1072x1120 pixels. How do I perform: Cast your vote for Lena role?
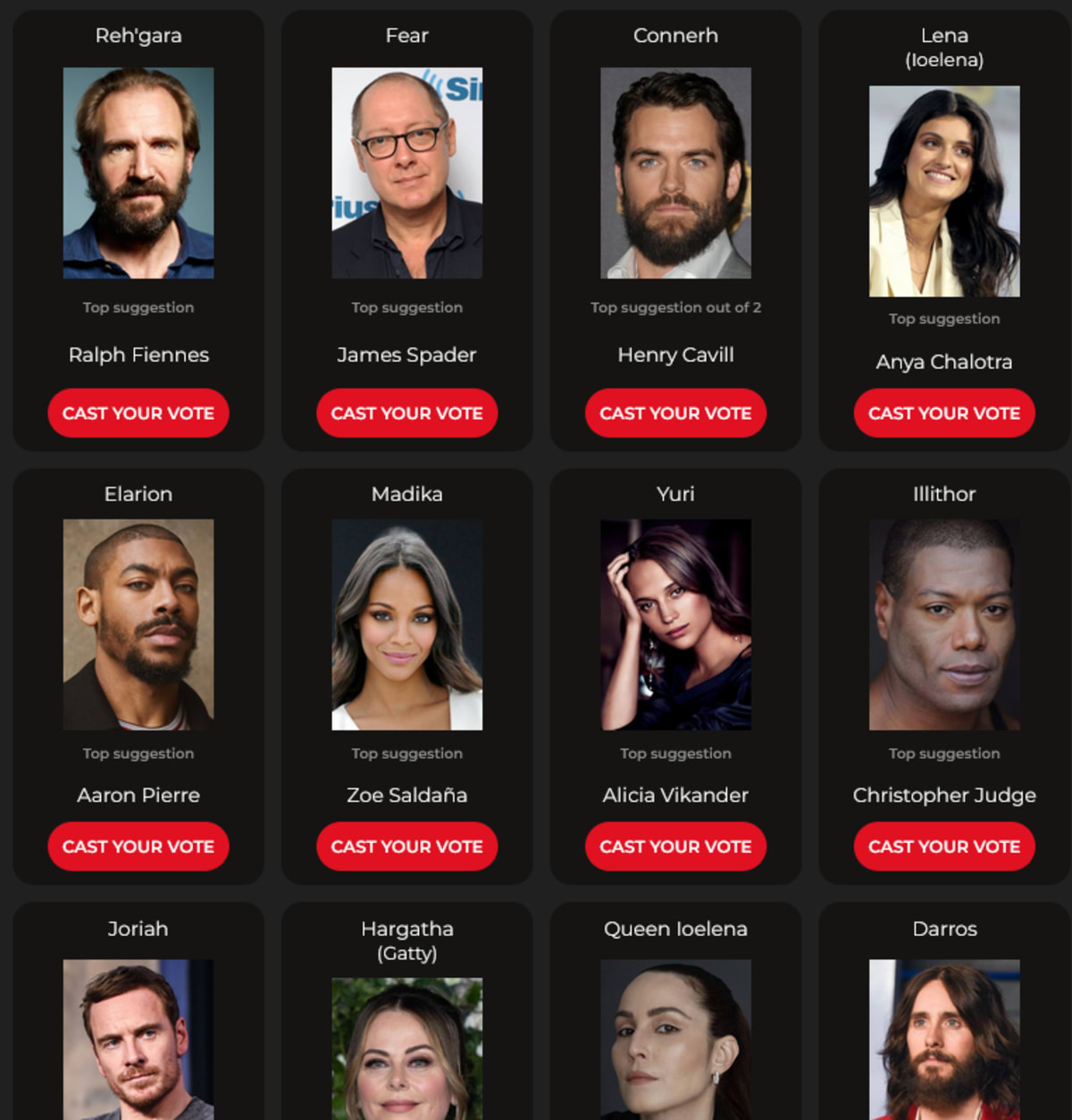[944, 414]
